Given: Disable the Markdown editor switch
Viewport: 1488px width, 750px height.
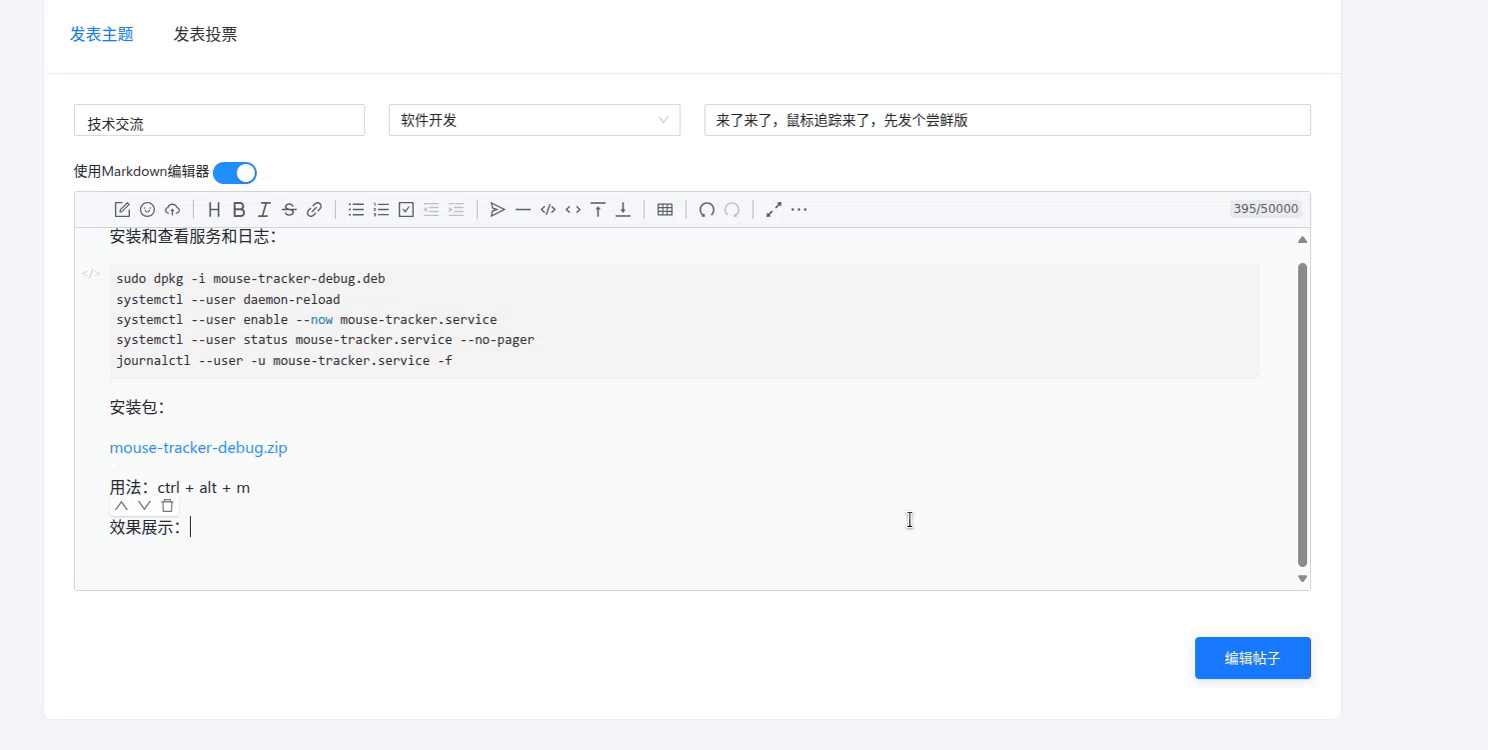Looking at the screenshot, I should (235, 173).
